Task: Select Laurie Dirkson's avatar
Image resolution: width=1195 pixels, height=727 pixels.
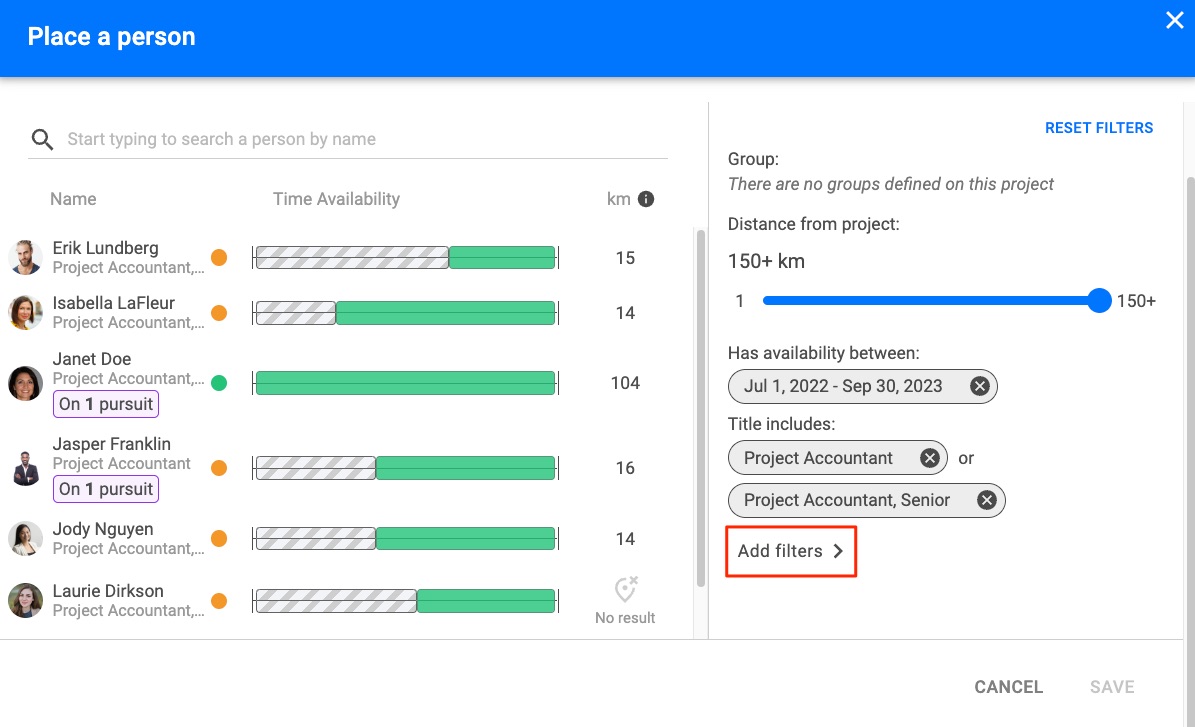Action: point(25,600)
